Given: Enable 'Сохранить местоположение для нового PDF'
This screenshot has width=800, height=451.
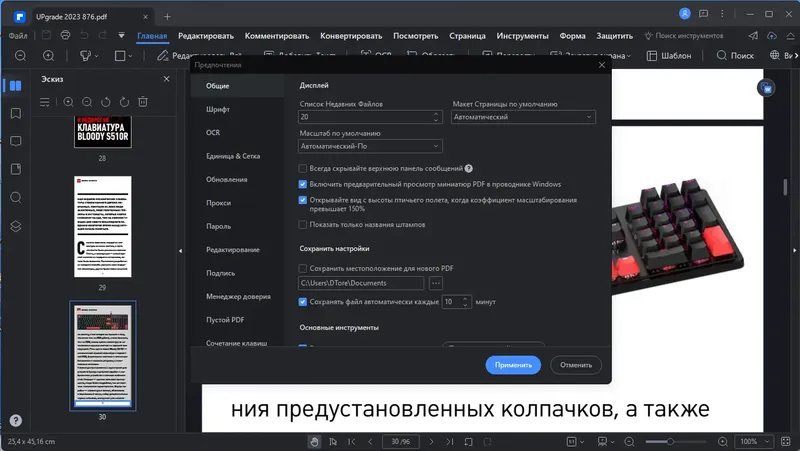Looking at the screenshot, I should (303, 268).
